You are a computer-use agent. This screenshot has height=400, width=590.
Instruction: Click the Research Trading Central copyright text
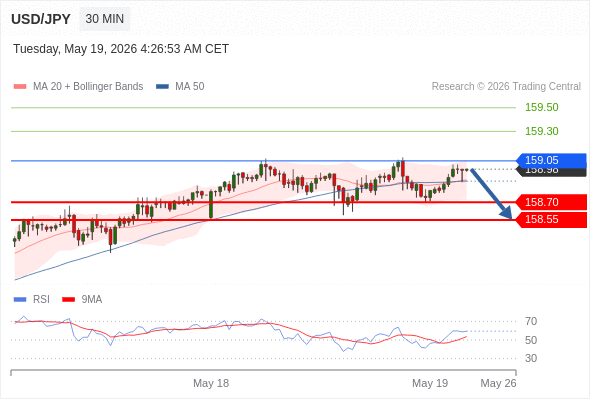point(506,87)
